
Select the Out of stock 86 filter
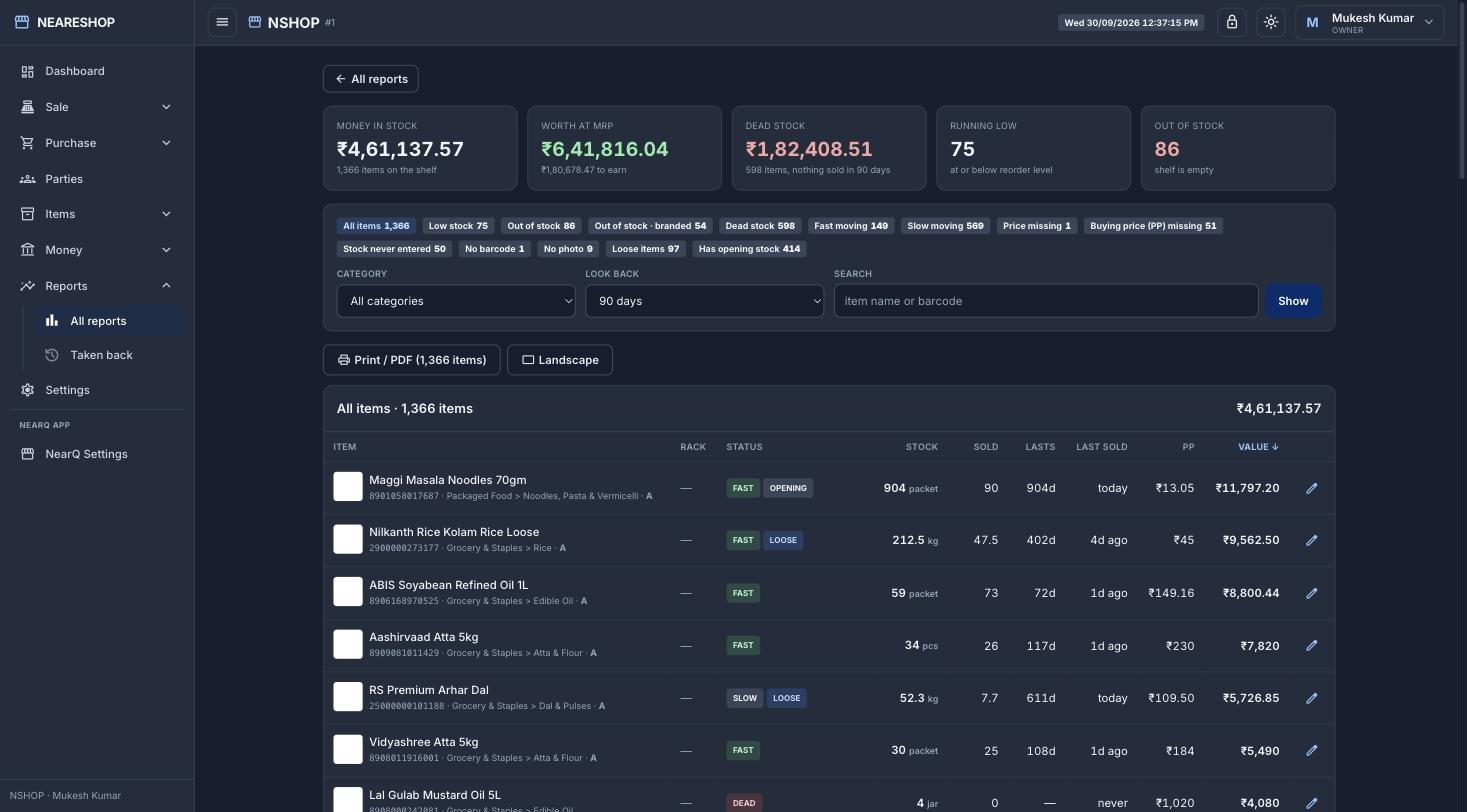(541, 226)
